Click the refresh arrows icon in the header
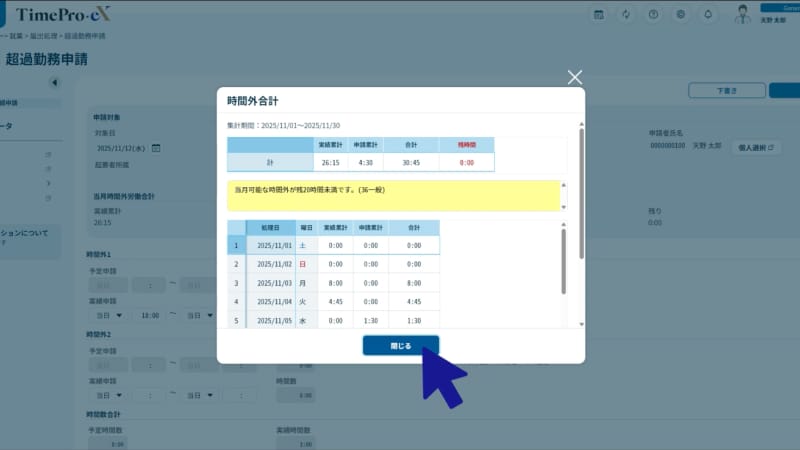This screenshot has width=800, height=450. point(626,15)
